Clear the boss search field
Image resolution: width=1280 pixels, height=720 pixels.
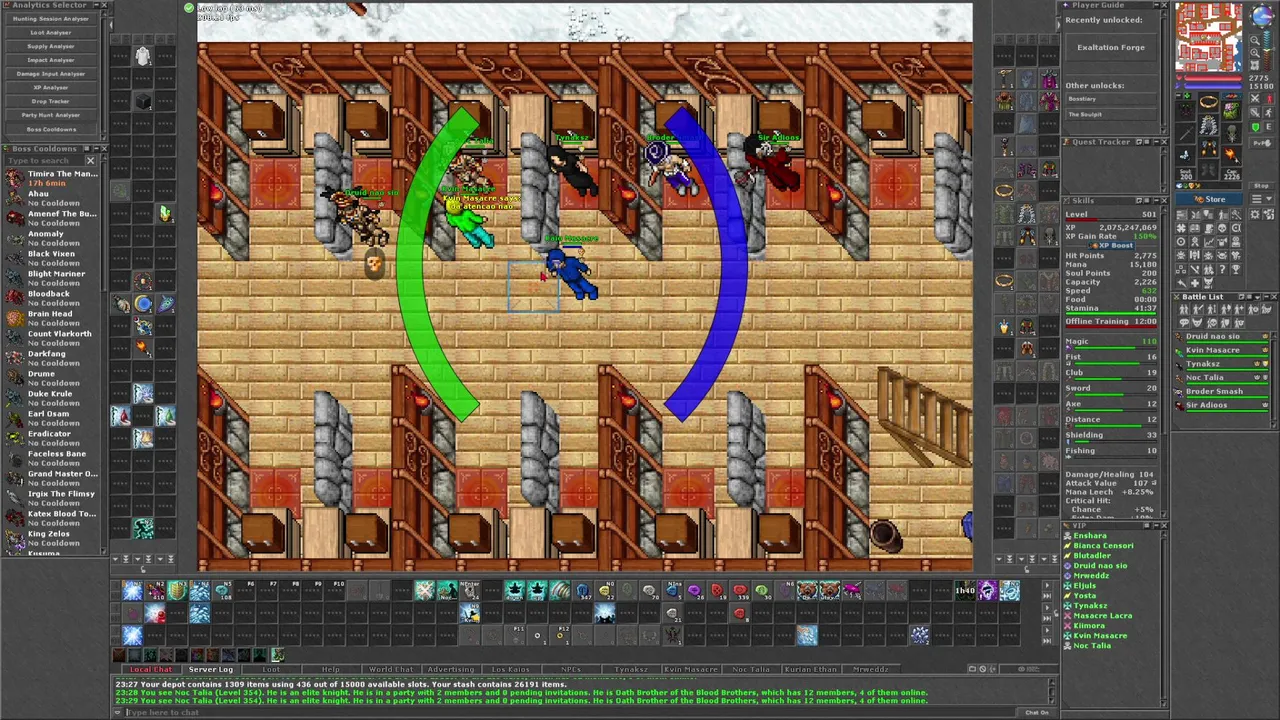[90, 160]
